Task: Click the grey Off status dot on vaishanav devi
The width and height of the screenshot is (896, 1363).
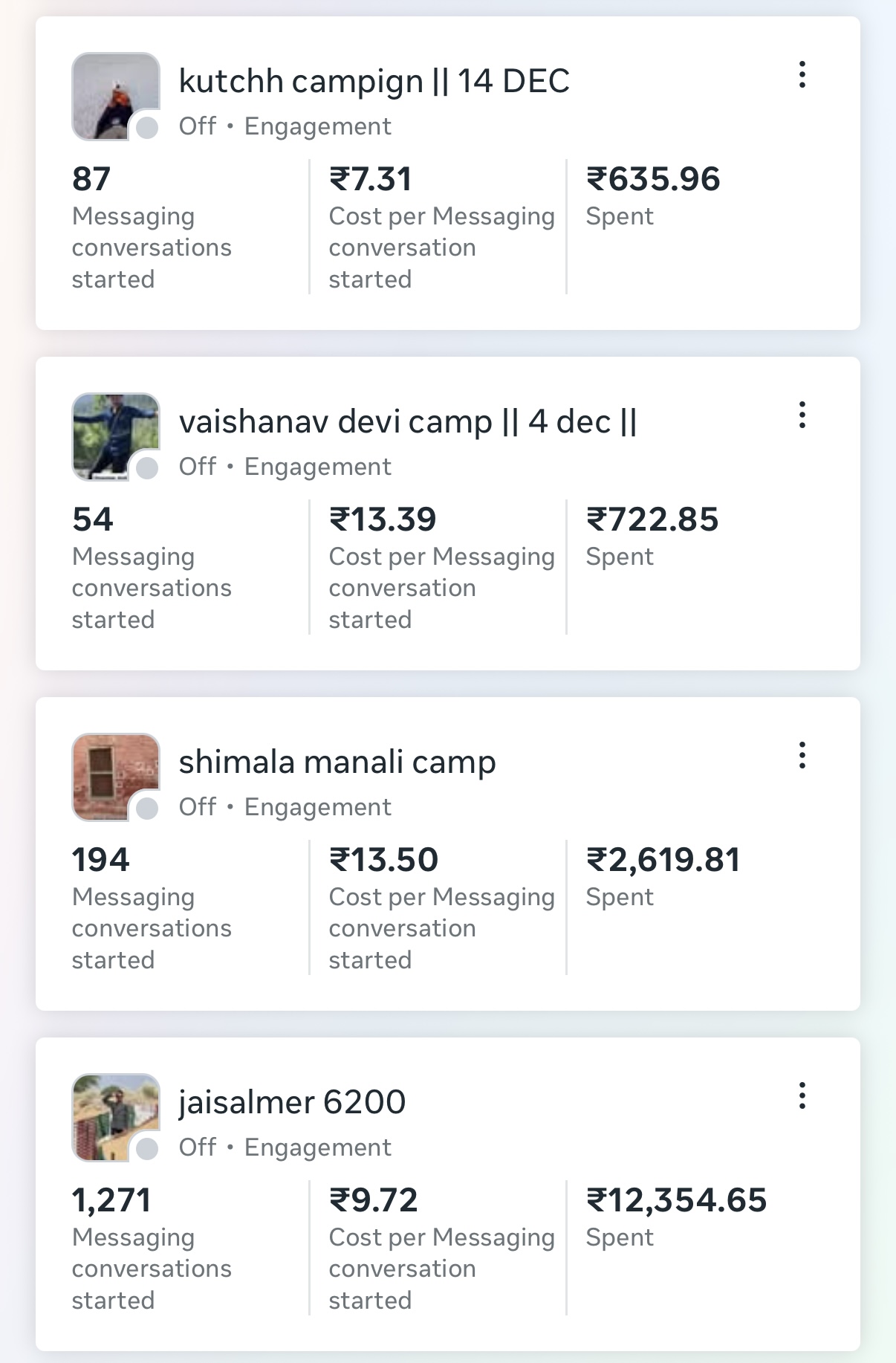Action: point(148,468)
